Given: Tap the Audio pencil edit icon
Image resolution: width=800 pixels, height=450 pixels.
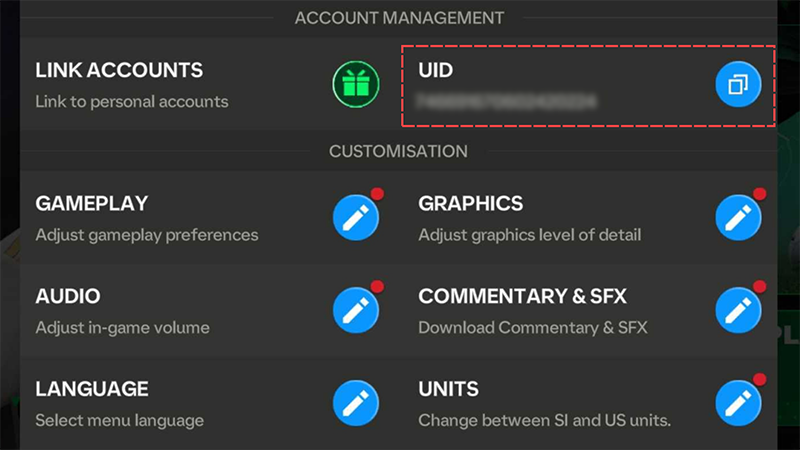Looking at the screenshot, I should 356,310.
